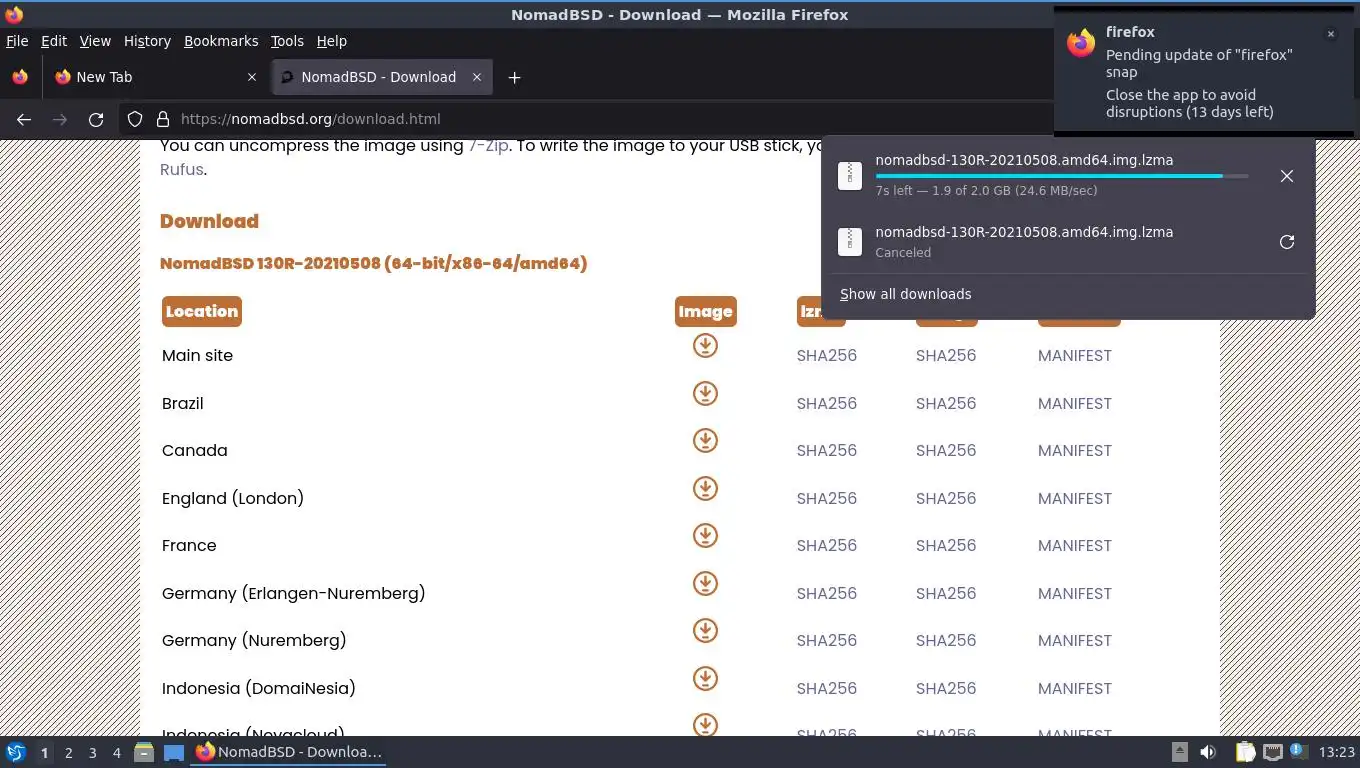The image size is (1360, 768).
Task: Open the 7-Zip link
Action: point(488,146)
